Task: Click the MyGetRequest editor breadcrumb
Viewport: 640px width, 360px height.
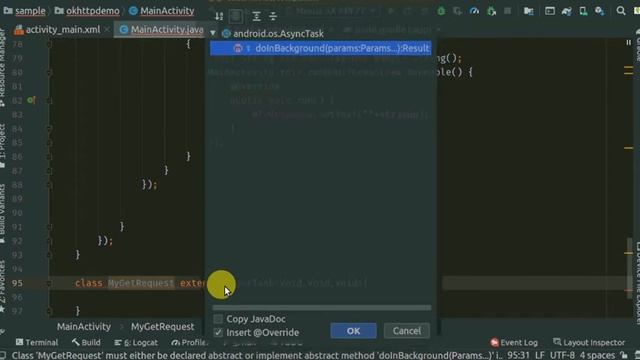Action: pos(162,327)
